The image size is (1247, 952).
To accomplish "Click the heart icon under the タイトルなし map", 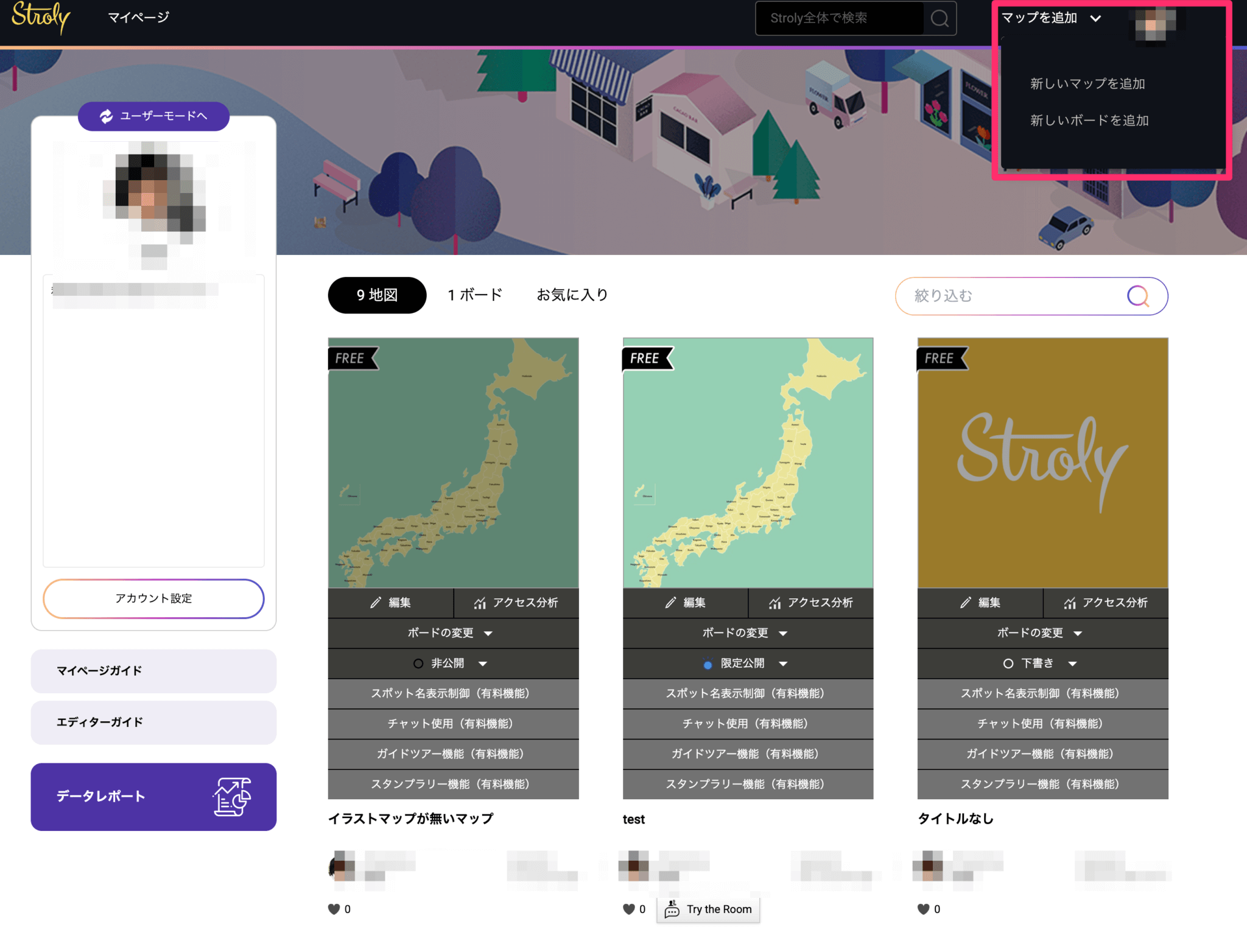I will pyautogui.click(x=923, y=909).
